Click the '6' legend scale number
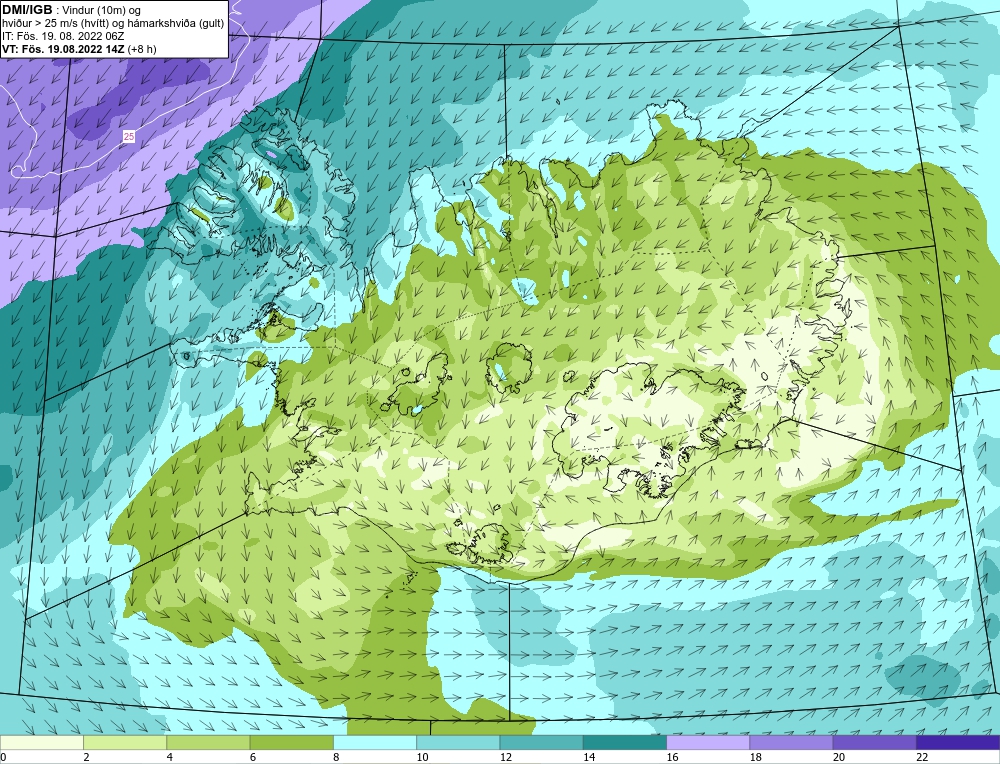The image size is (1000, 764). click(x=253, y=757)
